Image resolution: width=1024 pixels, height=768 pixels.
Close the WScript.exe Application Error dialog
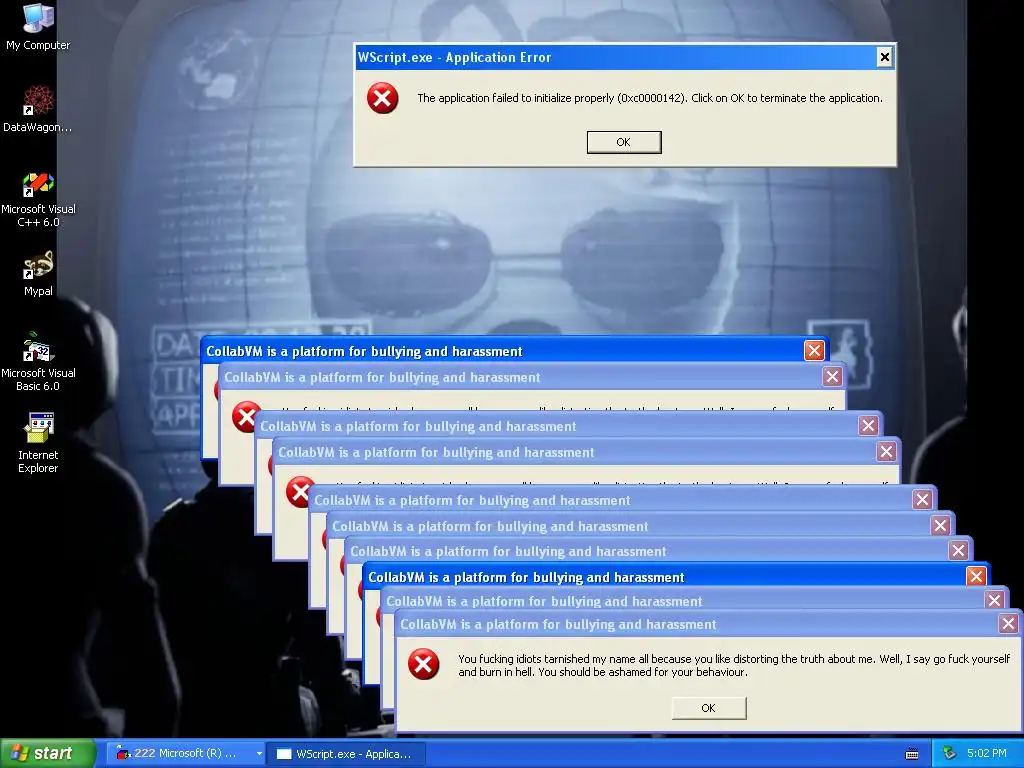(884, 57)
